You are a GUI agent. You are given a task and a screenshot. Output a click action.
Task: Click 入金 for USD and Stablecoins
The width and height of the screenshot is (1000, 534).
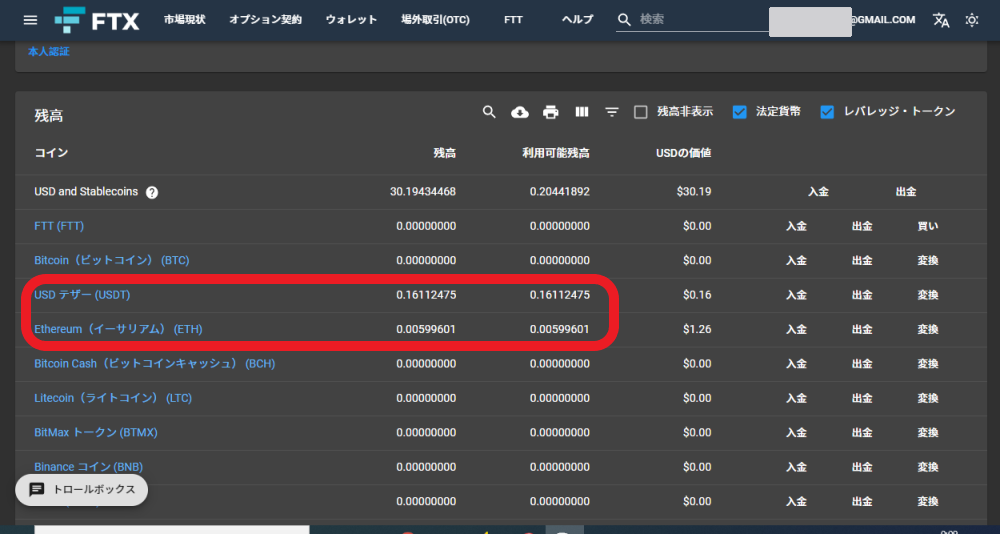click(818, 192)
